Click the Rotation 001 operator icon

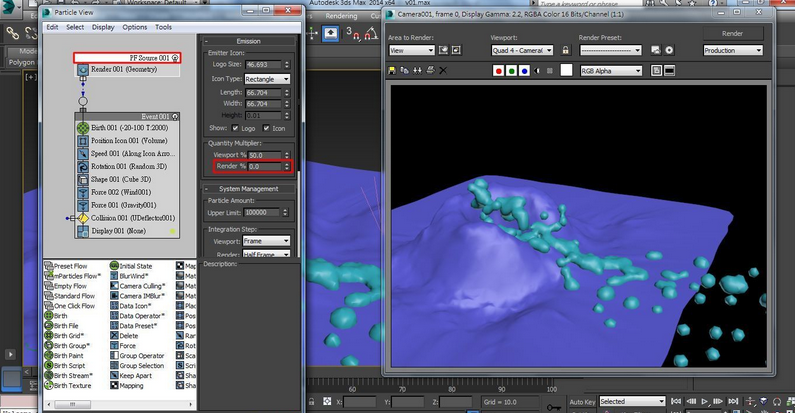click(83, 166)
